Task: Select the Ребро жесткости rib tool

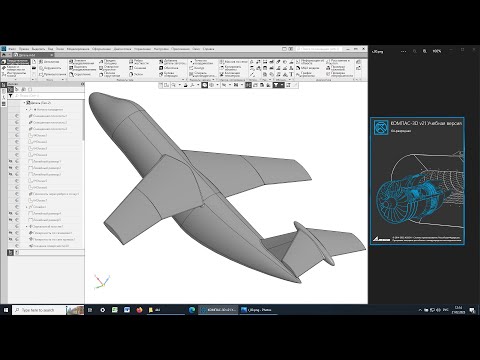Action: point(139,62)
